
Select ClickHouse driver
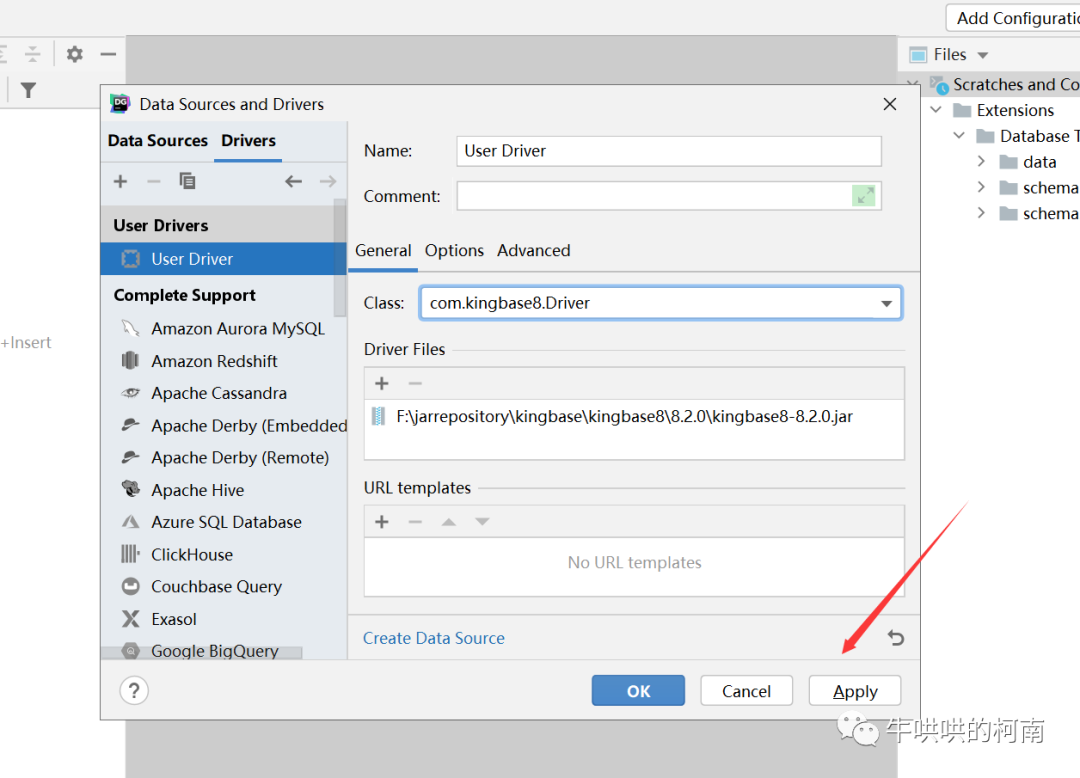(x=223, y=554)
